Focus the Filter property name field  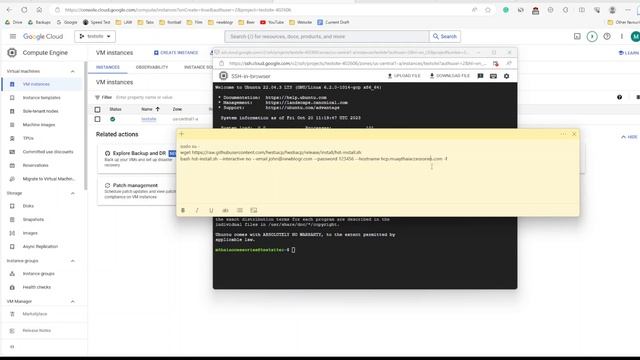pyautogui.click(x=144, y=97)
